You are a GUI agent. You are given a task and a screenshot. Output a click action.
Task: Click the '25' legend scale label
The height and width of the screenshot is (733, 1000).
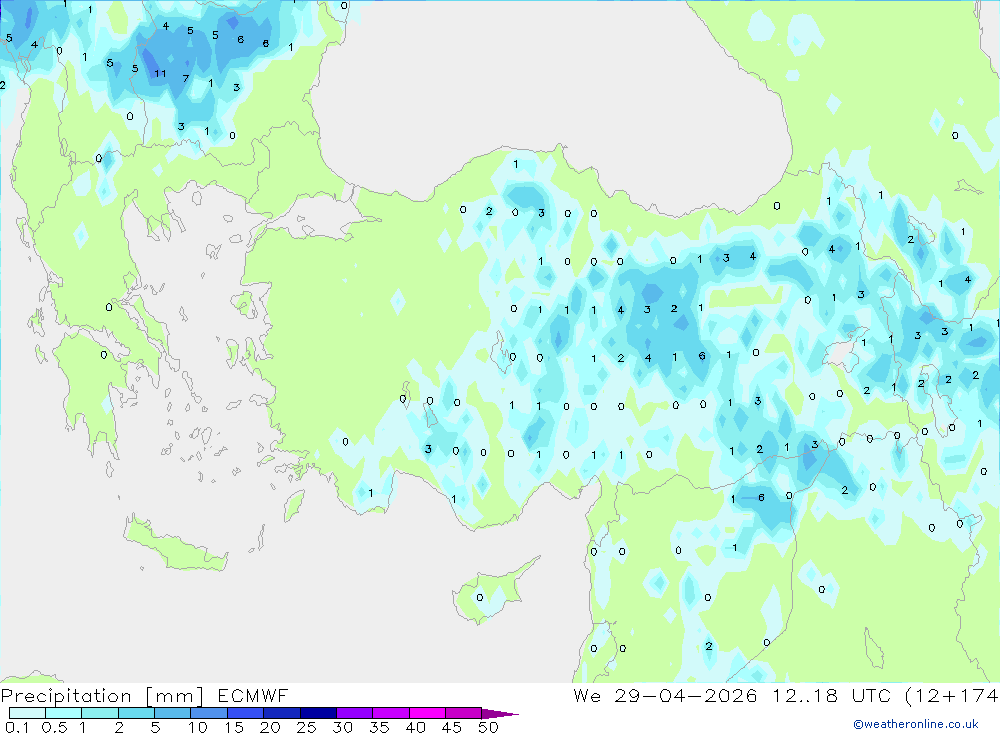pyautogui.click(x=306, y=727)
